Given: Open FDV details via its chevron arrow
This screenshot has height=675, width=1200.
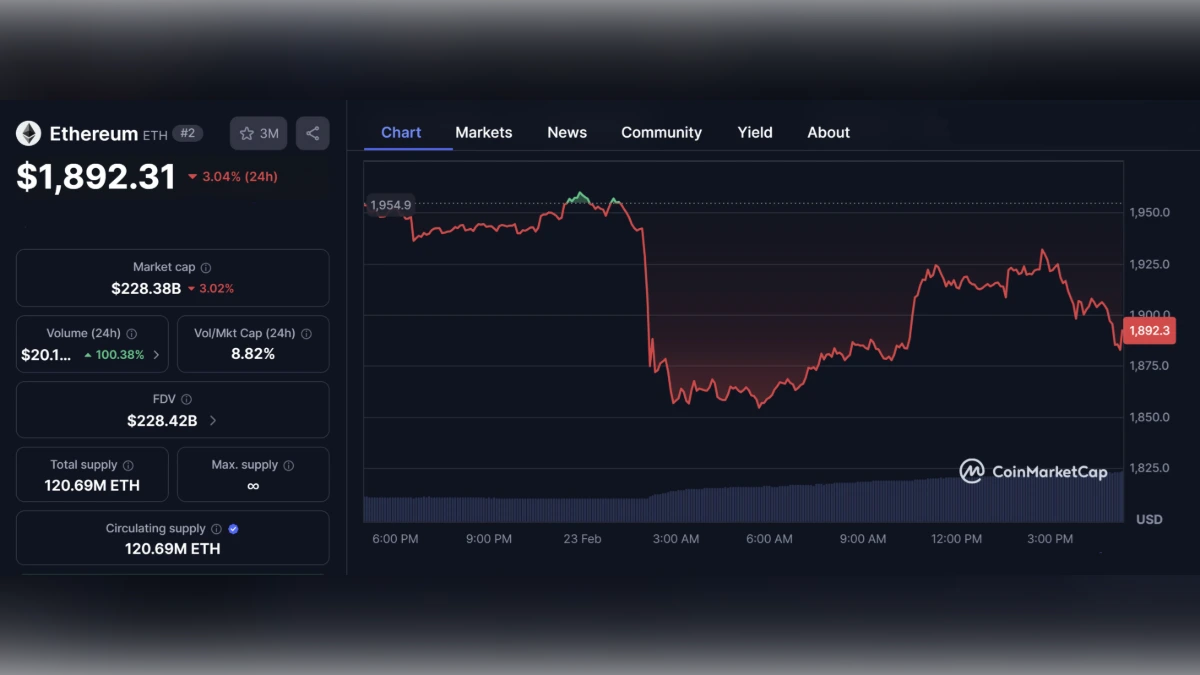Looking at the screenshot, I should click(x=212, y=421).
